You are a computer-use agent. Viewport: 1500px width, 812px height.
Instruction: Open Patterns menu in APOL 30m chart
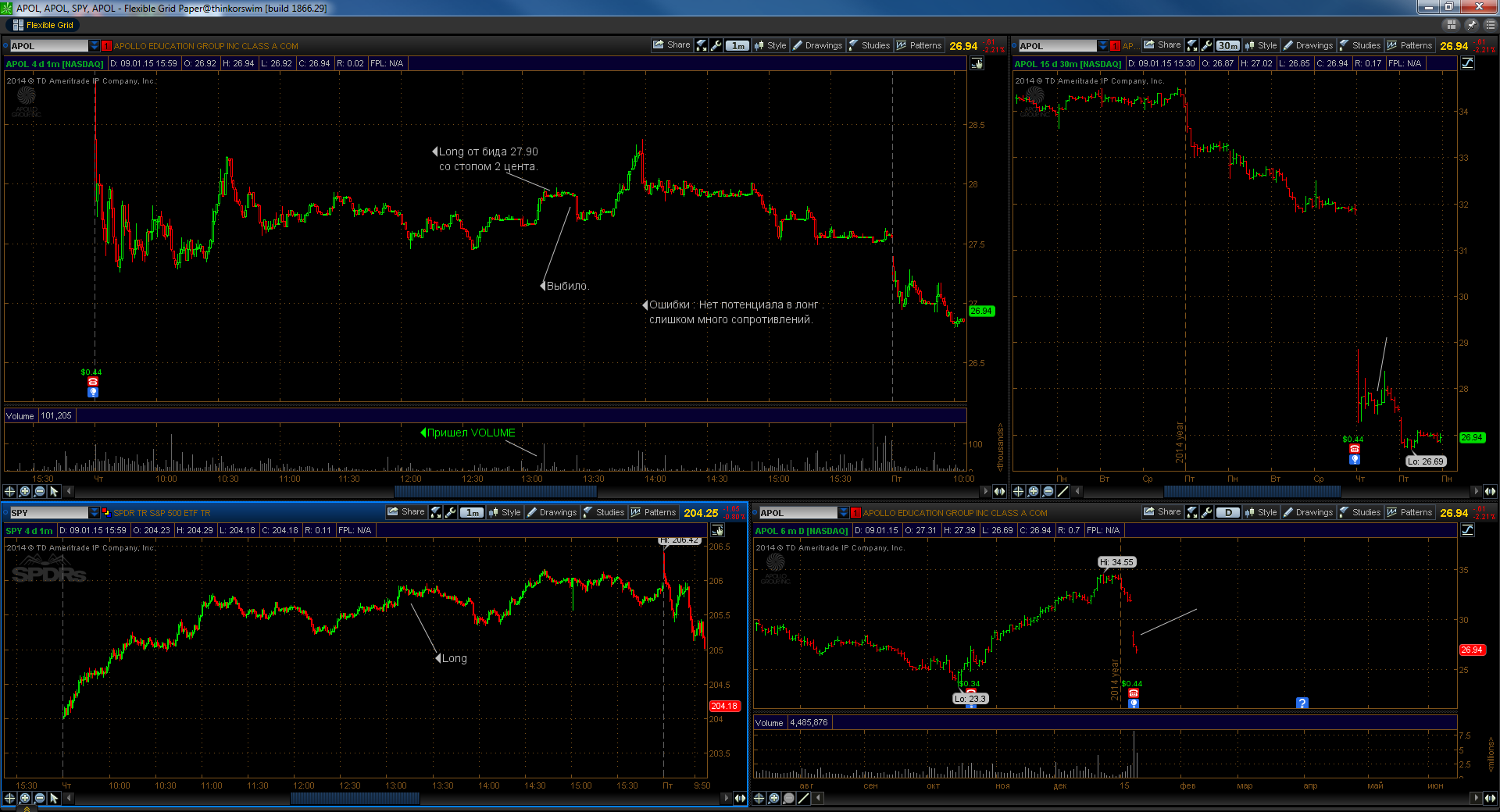point(1409,45)
